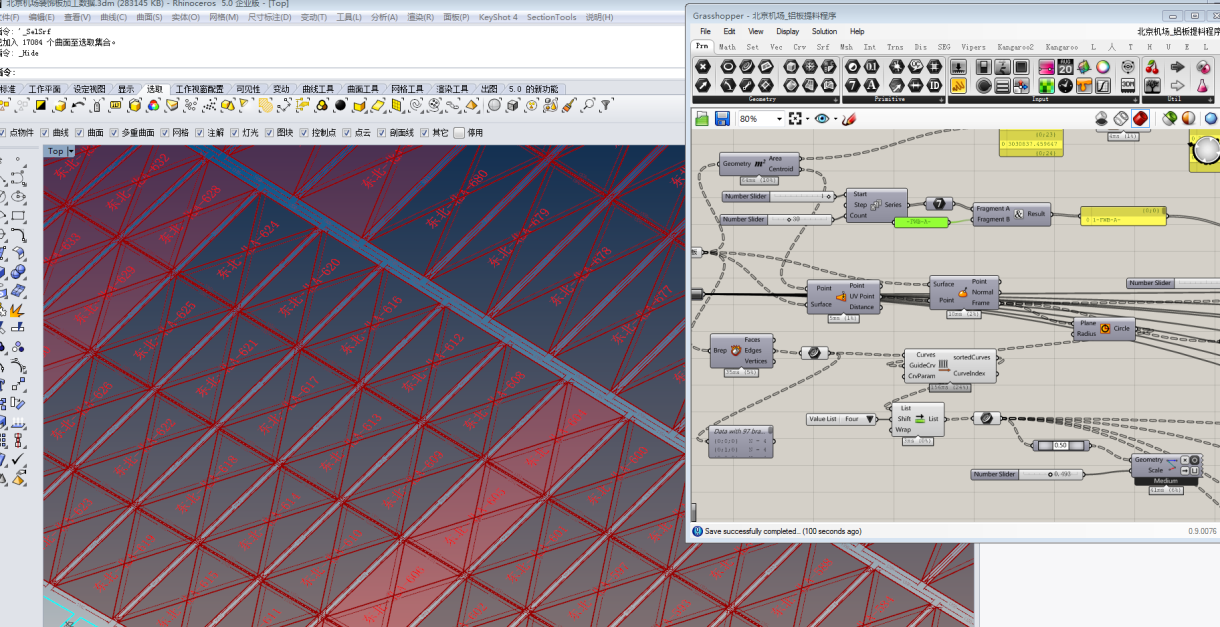Uncheck the 曲线 selection filter checkbox
Image resolution: width=1220 pixels, height=627 pixels.
(x=46, y=133)
